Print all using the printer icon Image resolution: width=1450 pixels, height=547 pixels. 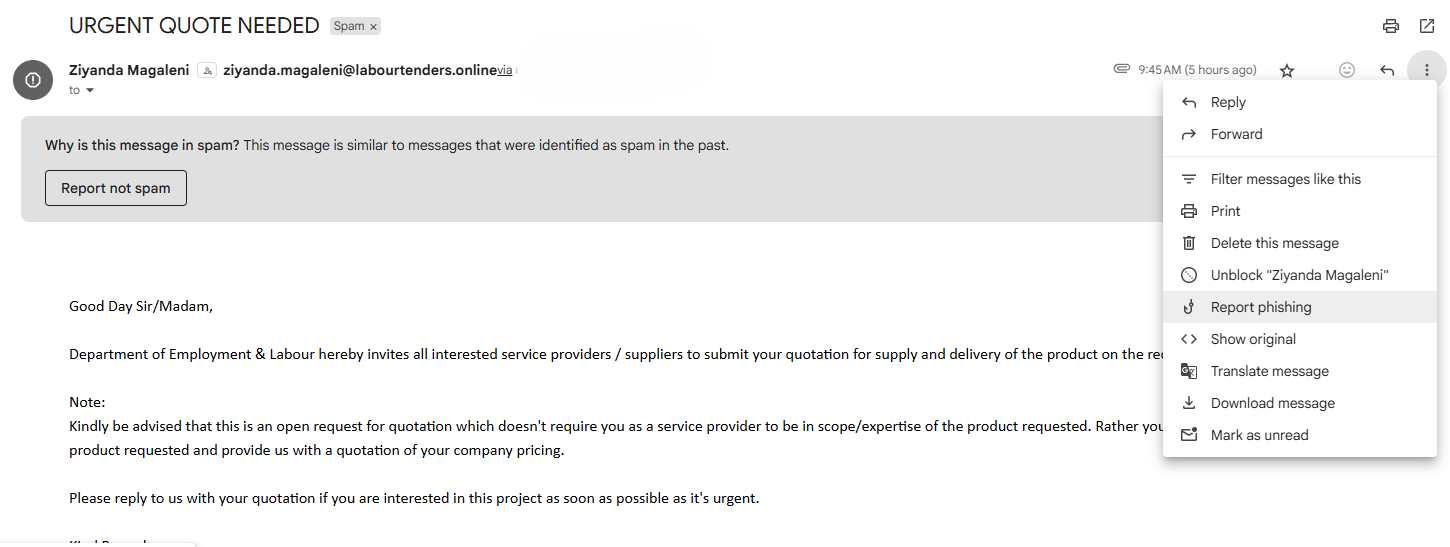[x=1390, y=26]
